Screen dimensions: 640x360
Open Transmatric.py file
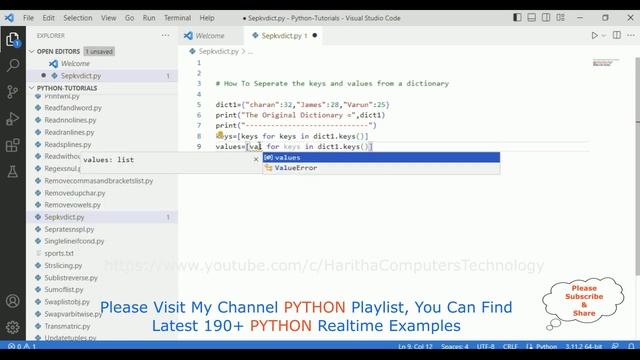tap(67, 327)
